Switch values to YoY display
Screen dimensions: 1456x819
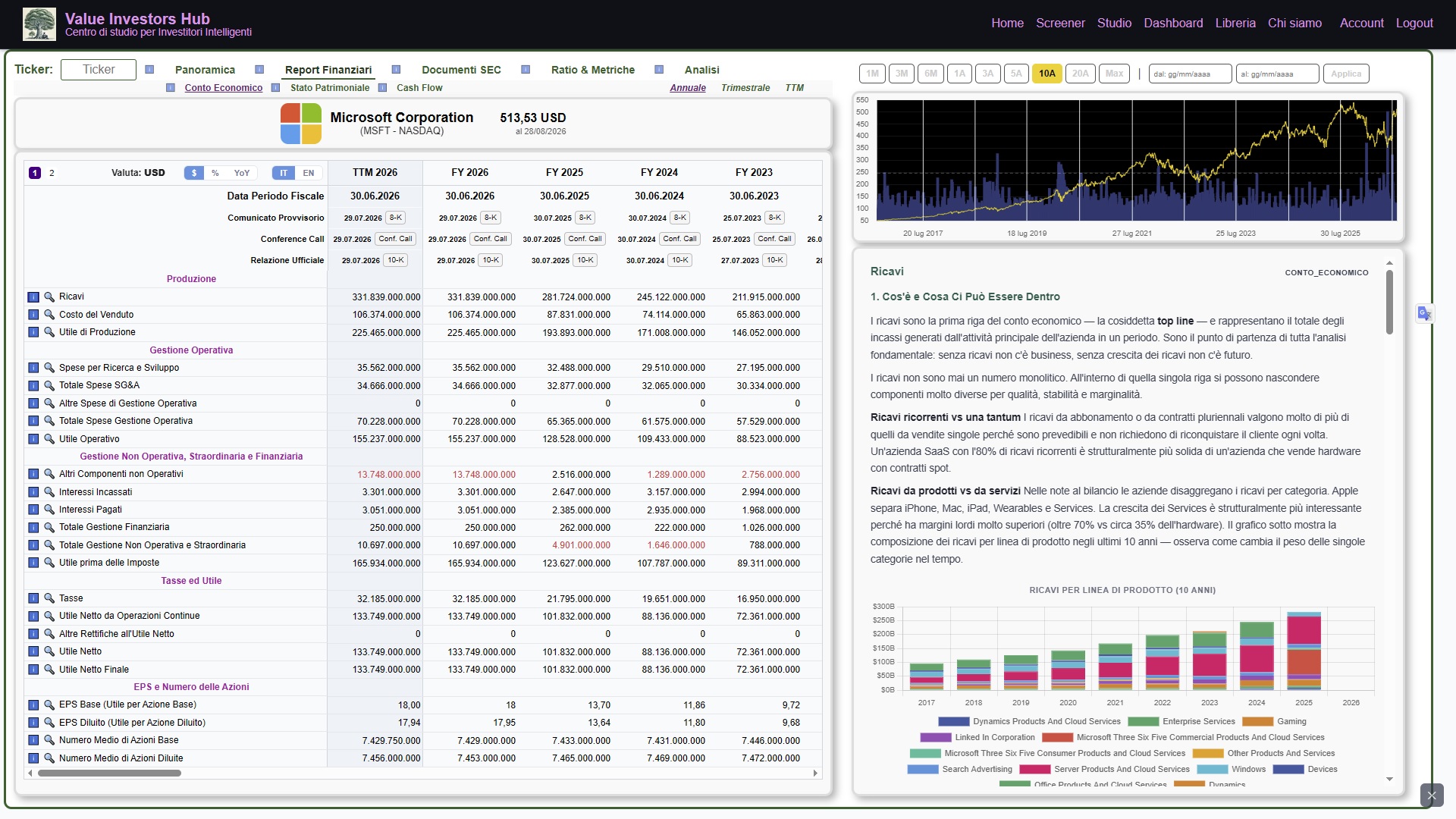click(242, 173)
